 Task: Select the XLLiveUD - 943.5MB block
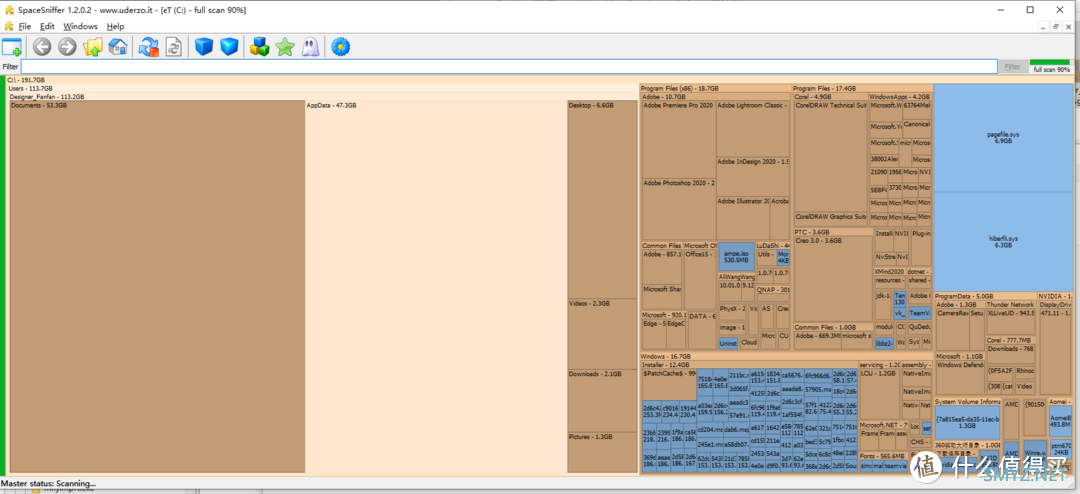pos(1010,322)
